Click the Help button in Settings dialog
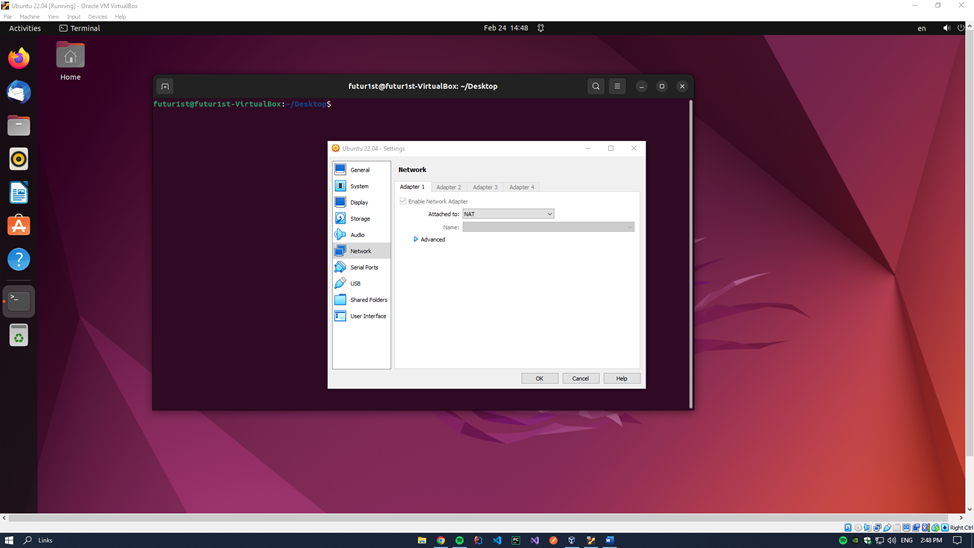This screenshot has height=548, width=974. [621, 378]
